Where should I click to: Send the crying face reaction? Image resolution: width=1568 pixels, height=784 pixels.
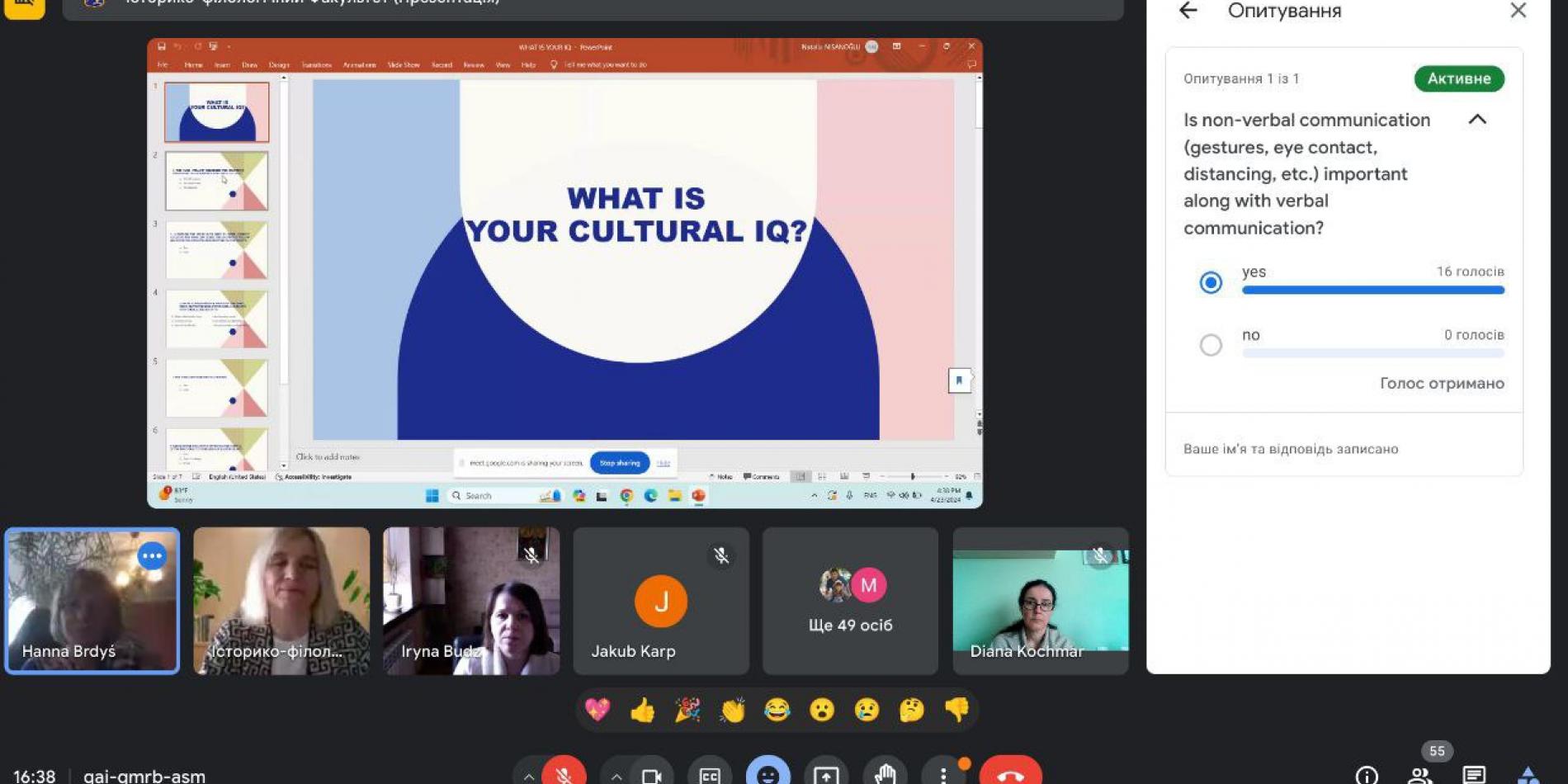[x=867, y=710]
